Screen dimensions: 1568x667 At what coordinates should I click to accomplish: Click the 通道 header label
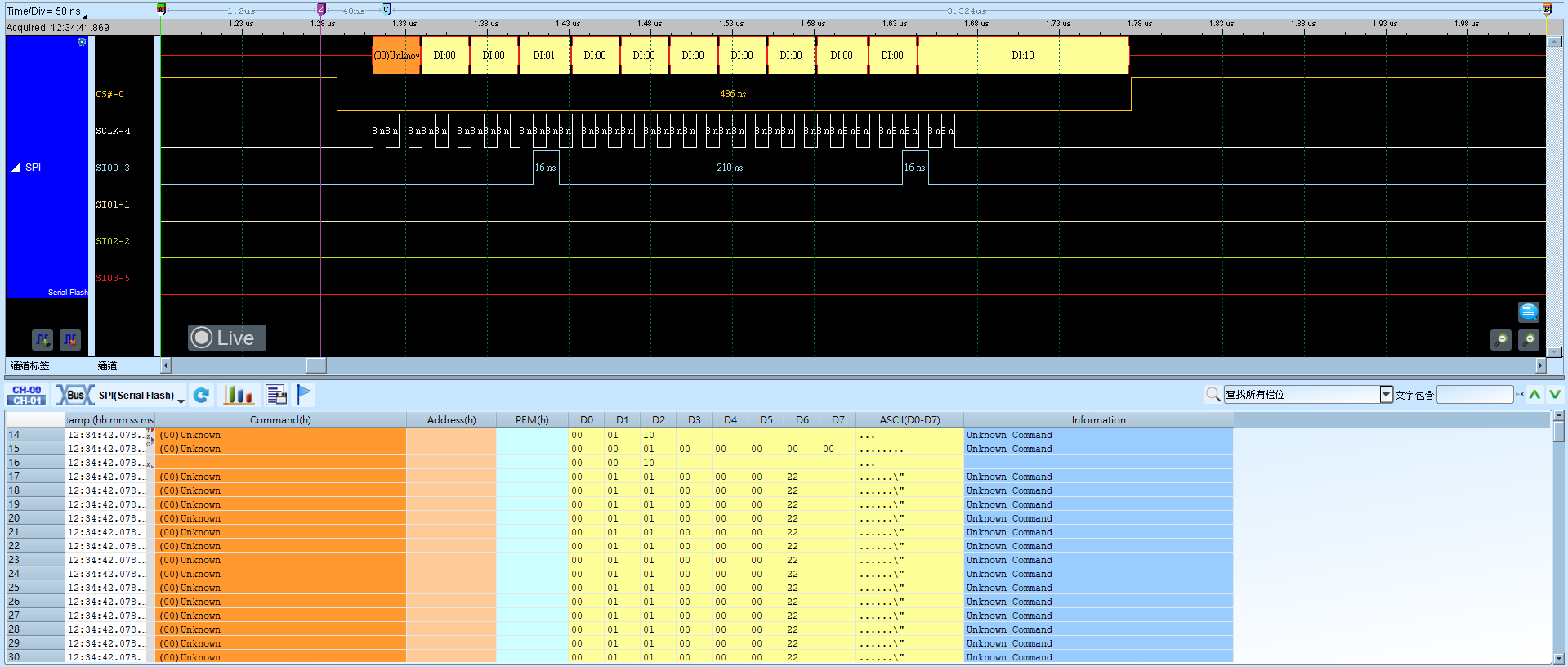click(107, 366)
